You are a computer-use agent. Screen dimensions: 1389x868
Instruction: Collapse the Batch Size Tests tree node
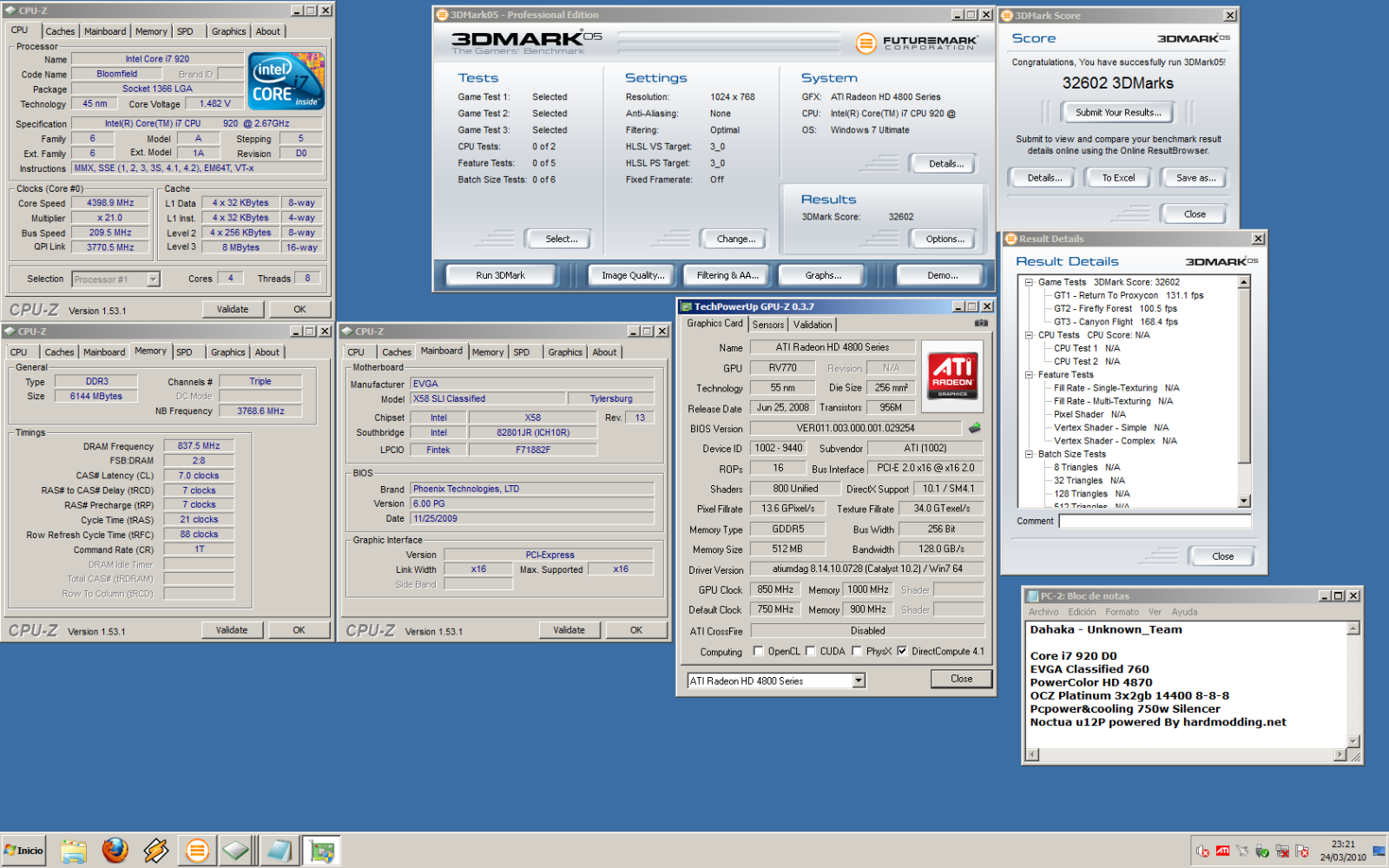tap(1029, 454)
